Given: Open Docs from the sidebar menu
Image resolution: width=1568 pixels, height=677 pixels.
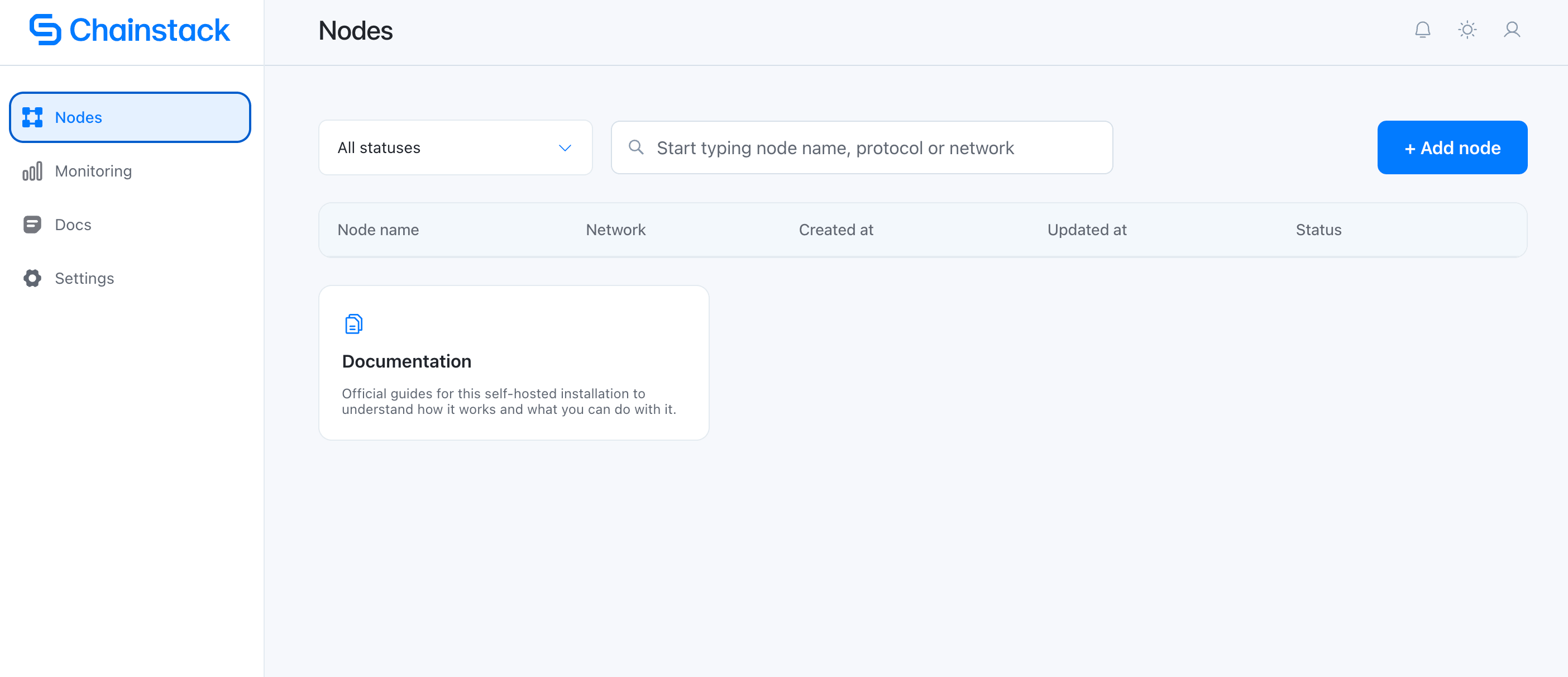Looking at the screenshot, I should [x=130, y=225].
